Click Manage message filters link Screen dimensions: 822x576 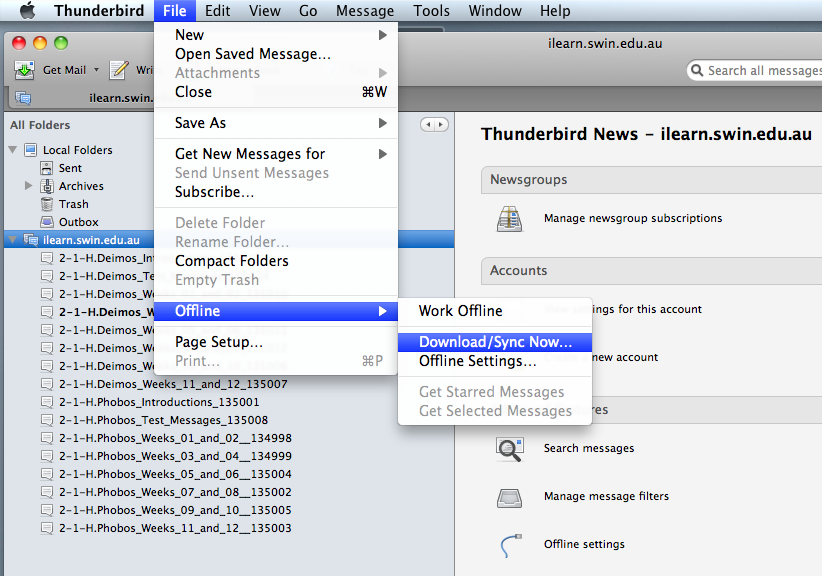point(606,496)
